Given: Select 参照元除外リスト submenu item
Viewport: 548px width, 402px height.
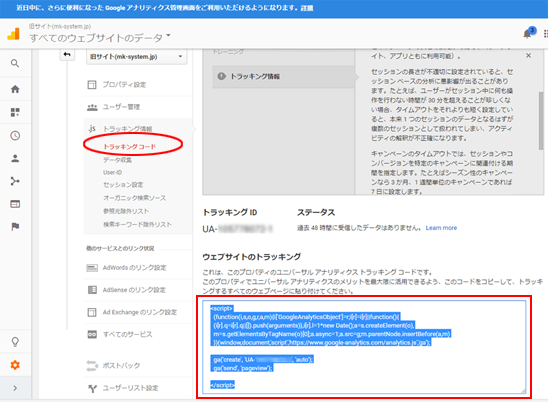Looking at the screenshot, I should click(126, 211).
